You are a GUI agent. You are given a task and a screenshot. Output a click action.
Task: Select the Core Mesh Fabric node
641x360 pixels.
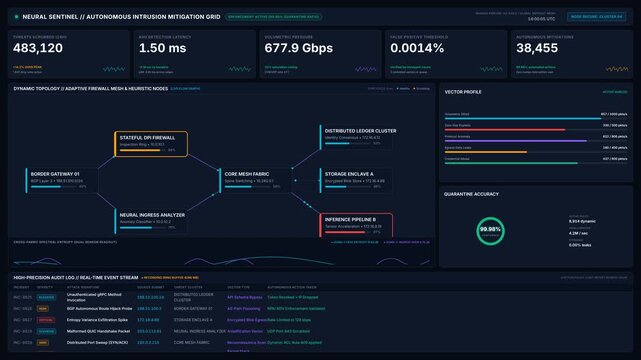point(256,180)
